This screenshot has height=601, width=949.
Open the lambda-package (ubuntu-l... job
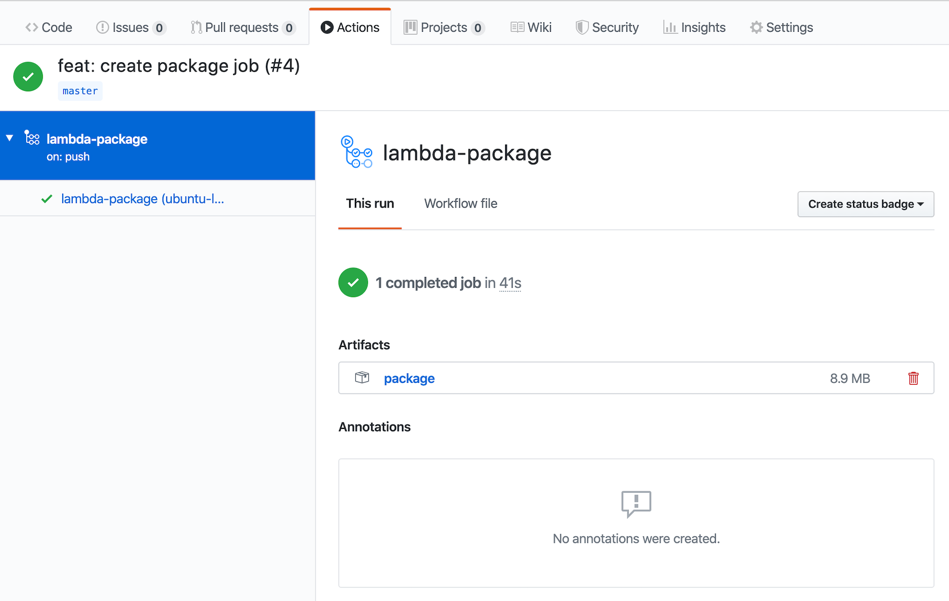pos(142,199)
